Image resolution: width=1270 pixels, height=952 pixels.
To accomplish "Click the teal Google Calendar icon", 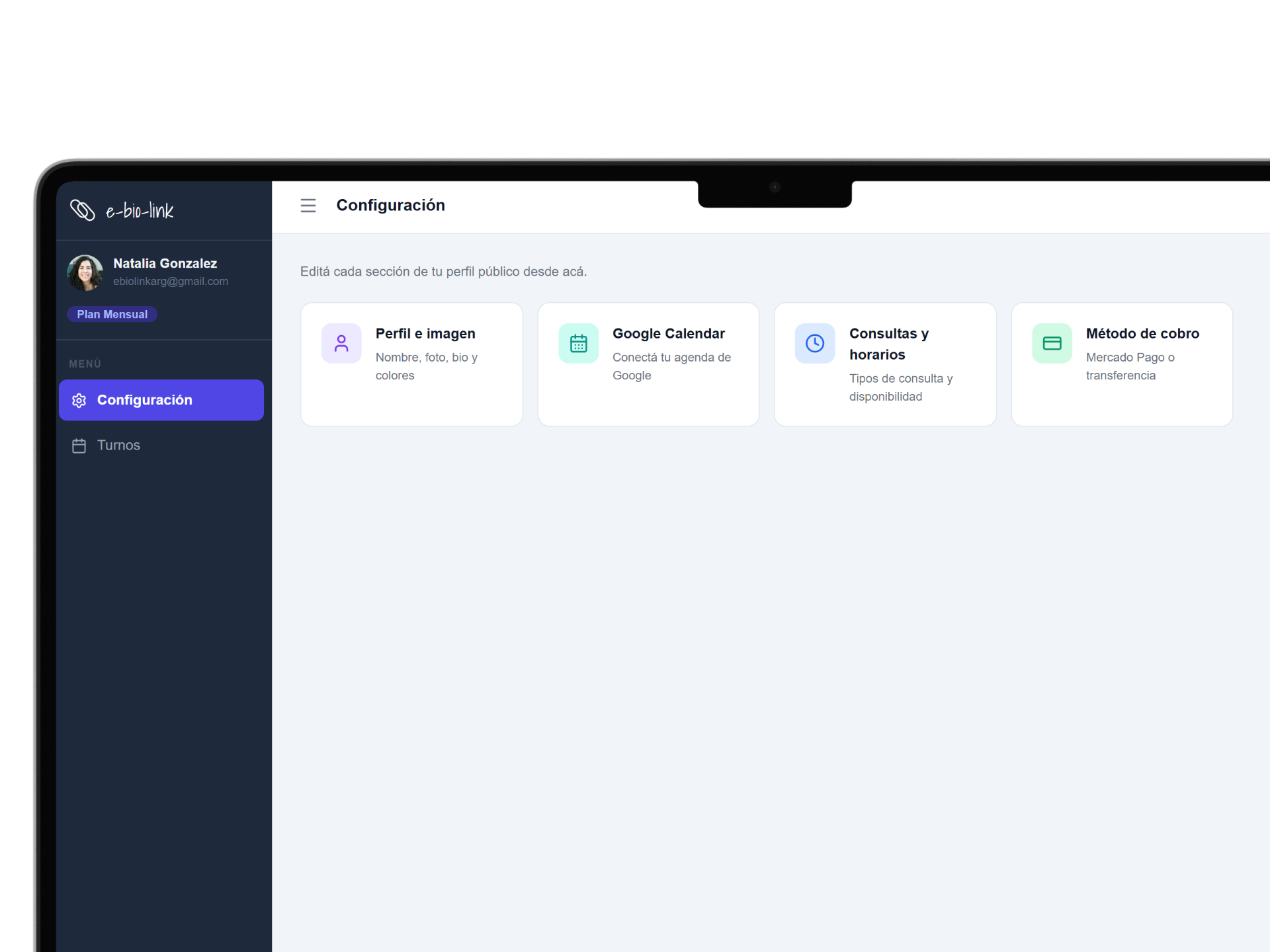I will click(578, 343).
